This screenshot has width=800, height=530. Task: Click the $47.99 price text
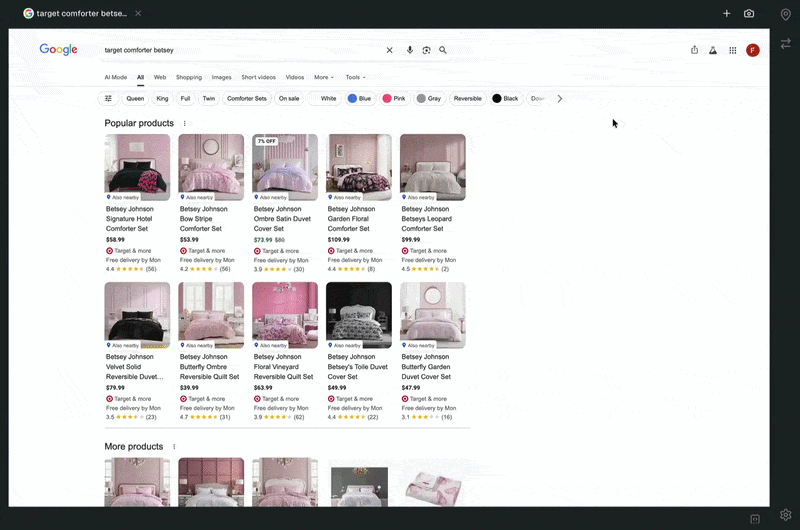coord(410,388)
